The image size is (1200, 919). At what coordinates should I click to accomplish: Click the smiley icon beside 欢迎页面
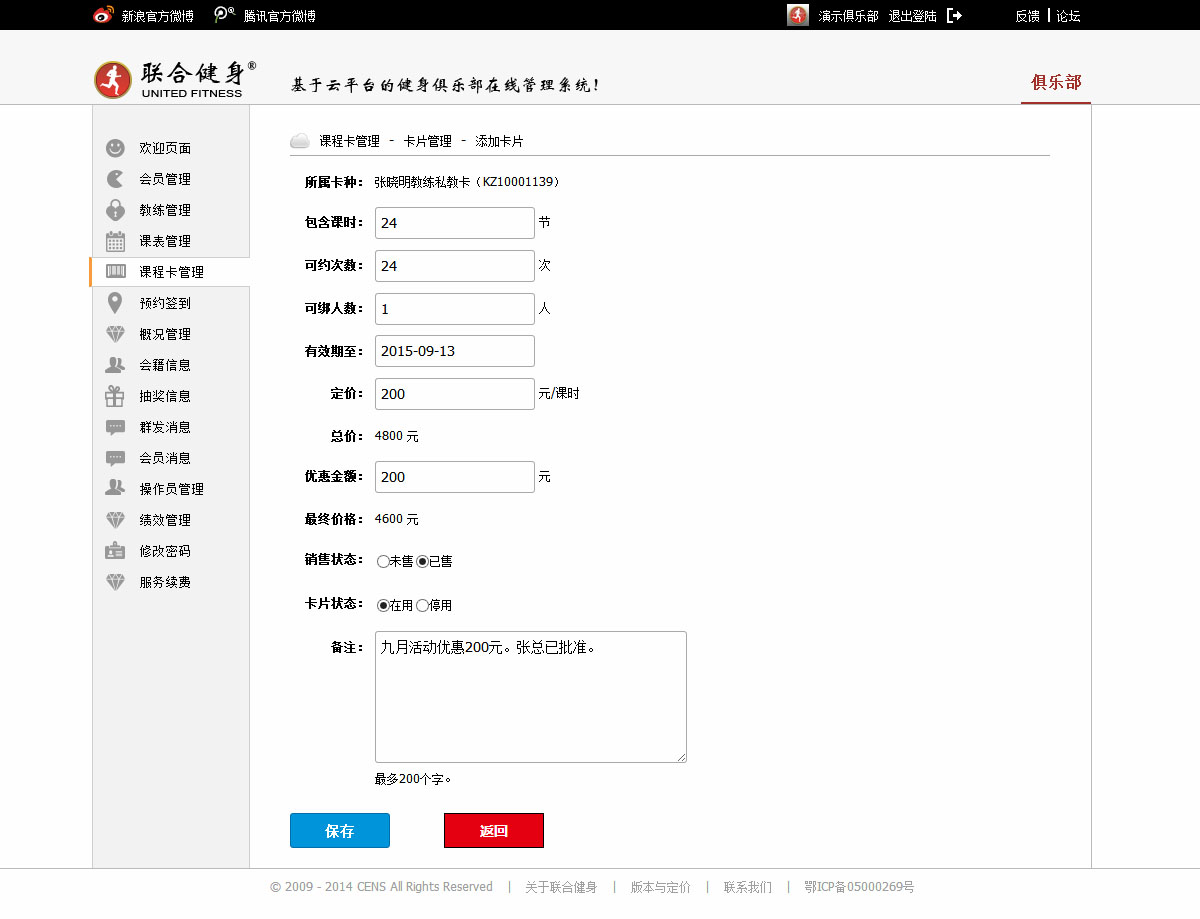pyautogui.click(x=116, y=148)
